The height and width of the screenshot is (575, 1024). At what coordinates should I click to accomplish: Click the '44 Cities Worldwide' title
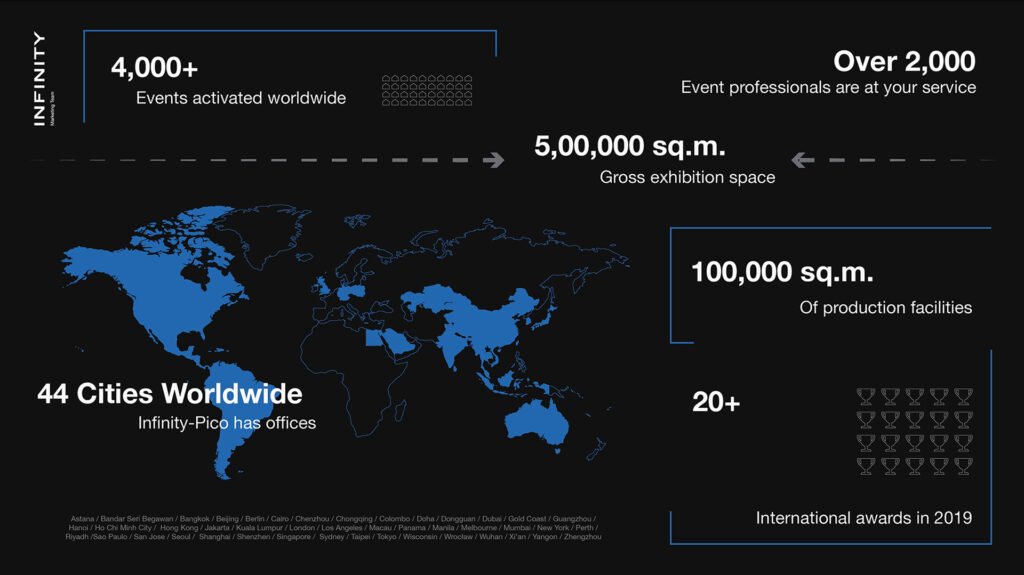[170, 393]
